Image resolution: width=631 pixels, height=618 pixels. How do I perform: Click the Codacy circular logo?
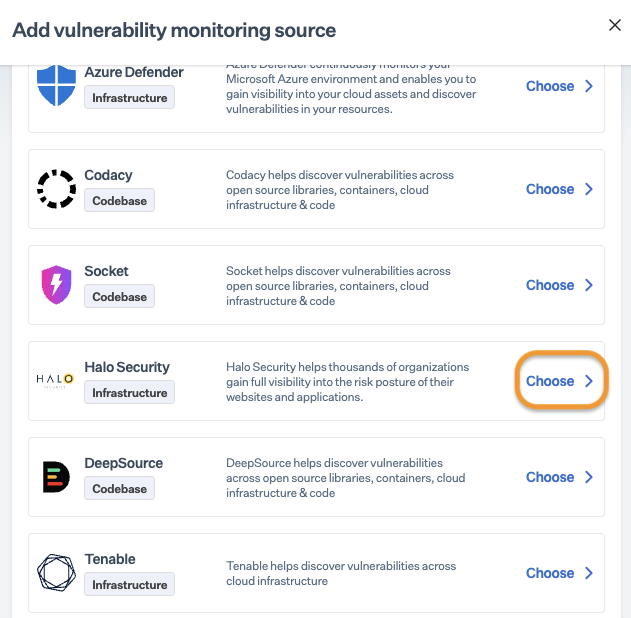(56, 189)
